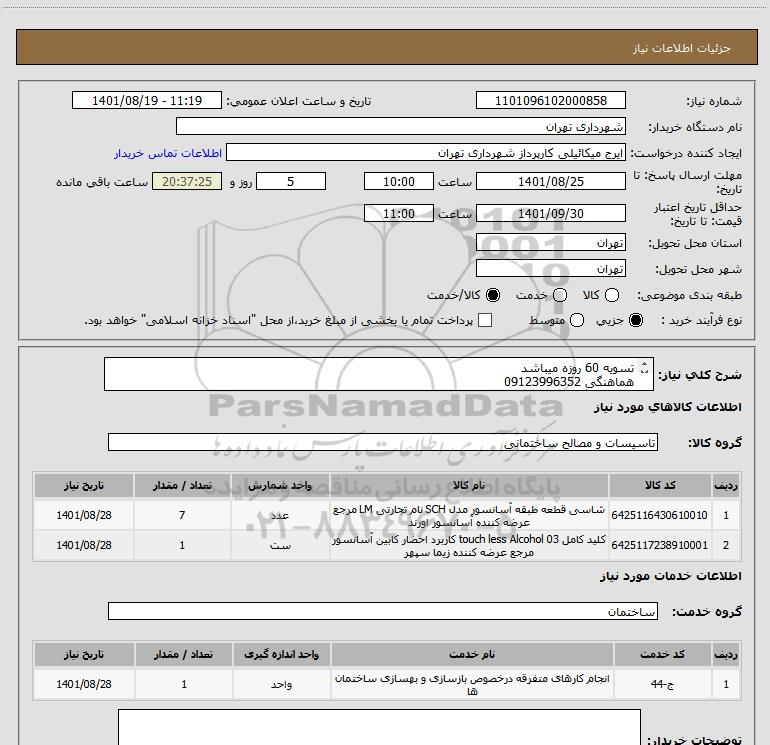
Task: Click the price validity hour field 11:00
Action: coord(399,213)
